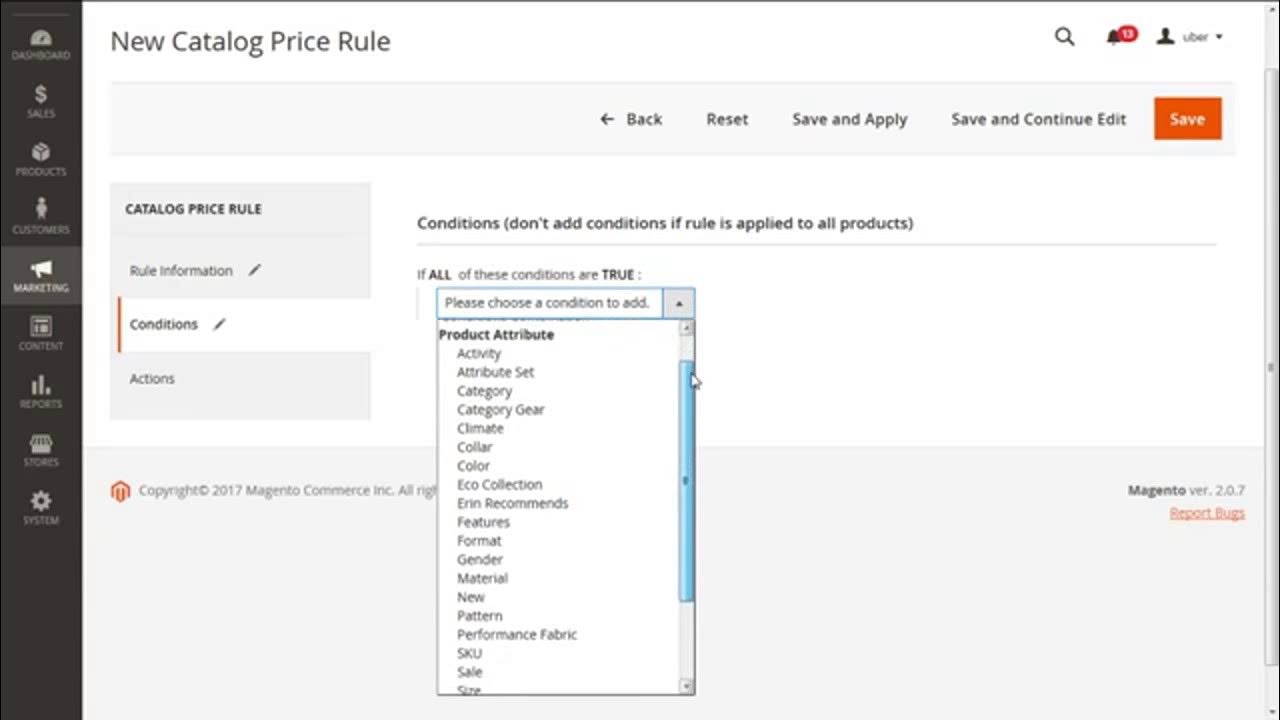This screenshot has height=720, width=1280.
Task: Collapse the condition dropdown arrow
Action: 679,303
